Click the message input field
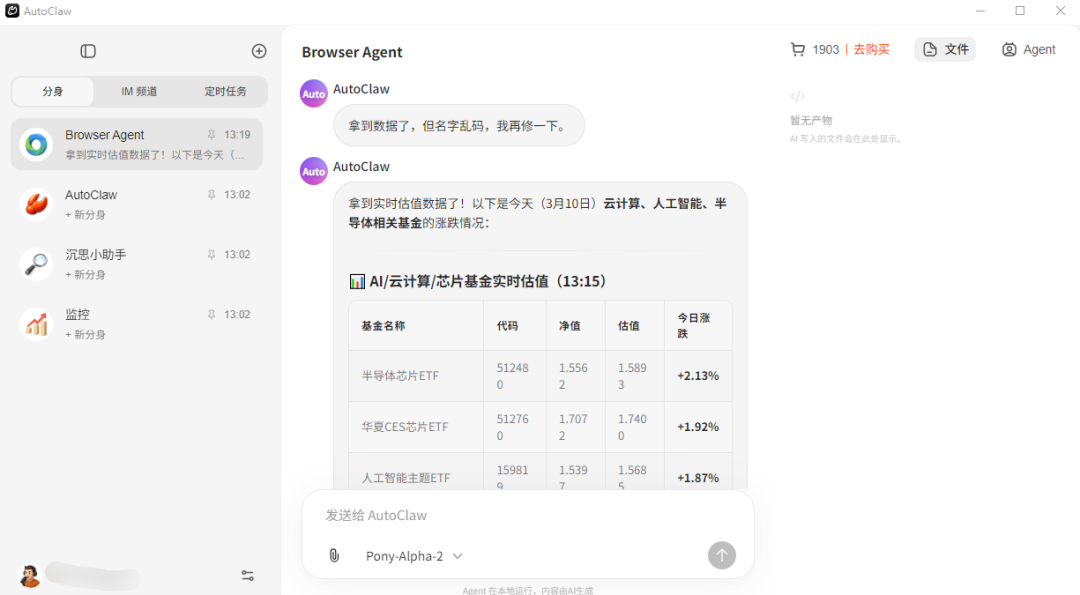The width and height of the screenshot is (1080, 595). (x=528, y=515)
